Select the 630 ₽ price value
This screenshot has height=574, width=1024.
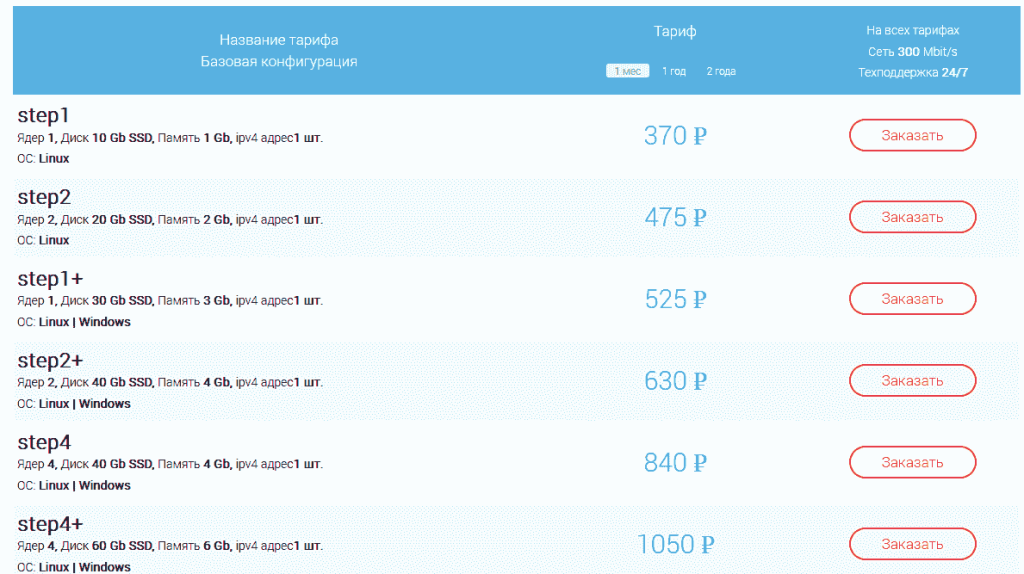click(675, 381)
